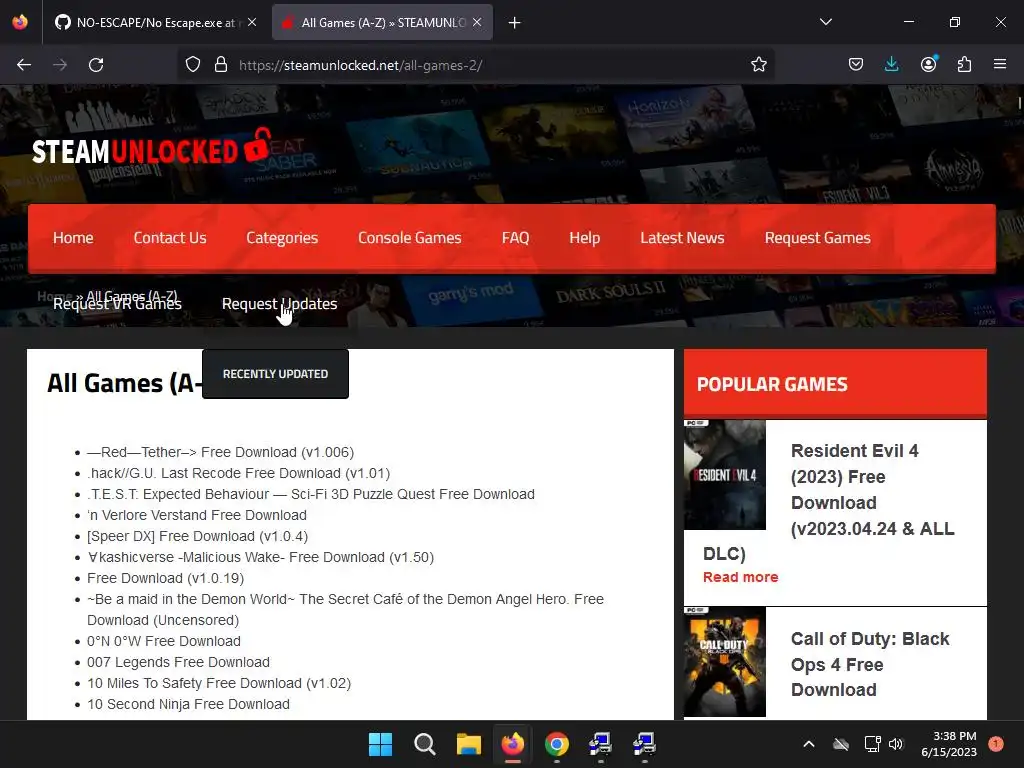Open the Help menu item
The image size is (1024, 768).
584,238
